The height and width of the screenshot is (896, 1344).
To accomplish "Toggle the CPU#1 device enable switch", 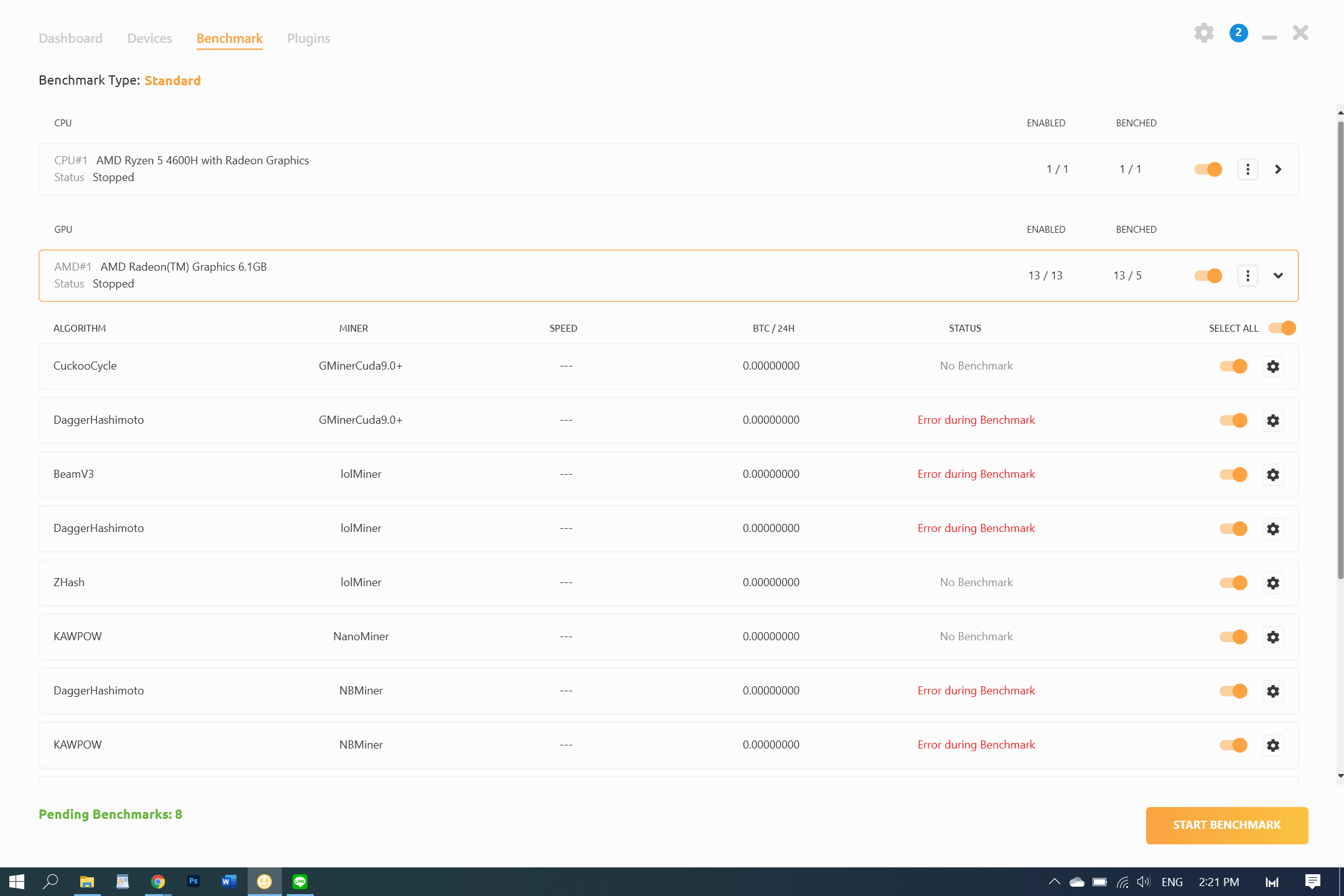I will (x=1208, y=169).
